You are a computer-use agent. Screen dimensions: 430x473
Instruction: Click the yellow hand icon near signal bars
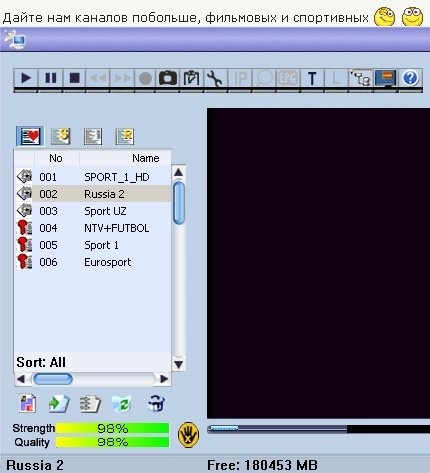pos(188,435)
